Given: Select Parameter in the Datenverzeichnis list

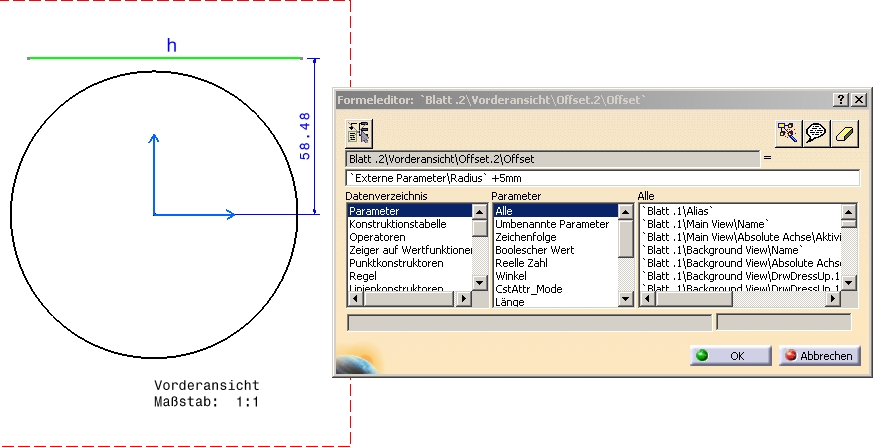Looking at the screenshot, I should coord(409,211).
